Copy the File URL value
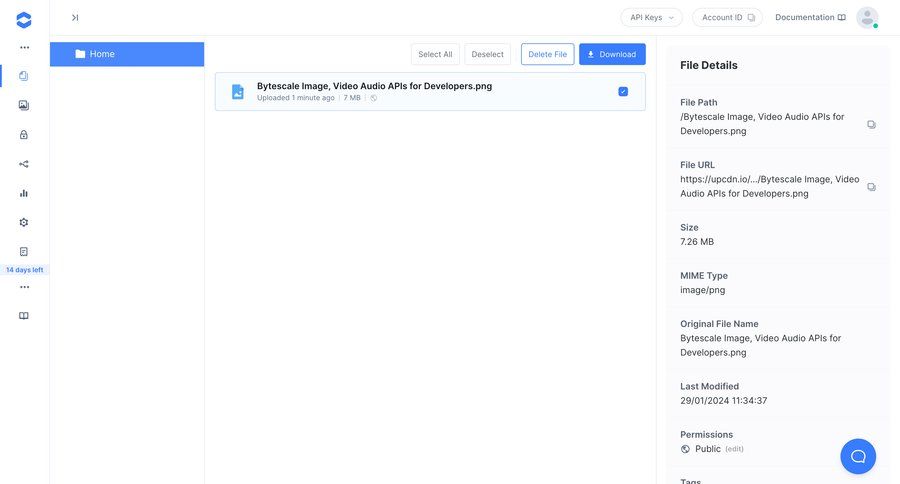900x484 pixels. (871, 187)
